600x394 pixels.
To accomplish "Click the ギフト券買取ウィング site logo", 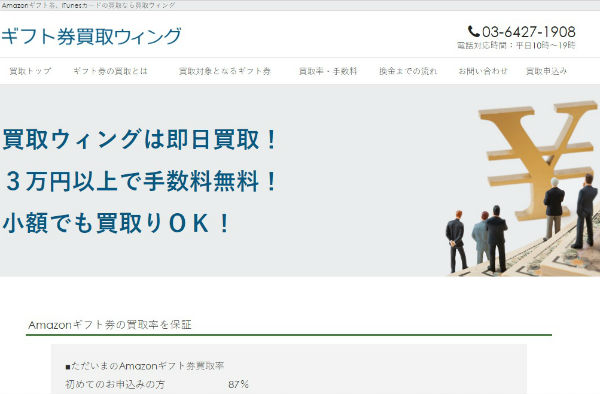I will pyautogui.click(x=91, y=37).
